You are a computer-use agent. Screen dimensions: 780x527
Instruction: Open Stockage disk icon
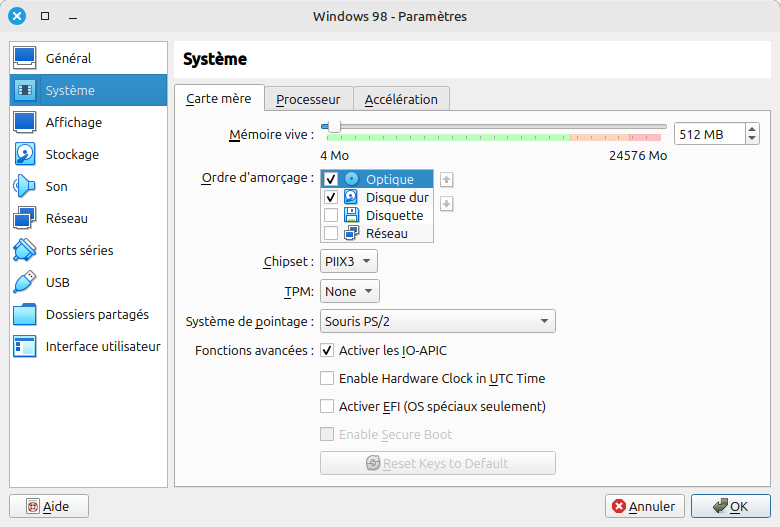(x=24, y=154)
